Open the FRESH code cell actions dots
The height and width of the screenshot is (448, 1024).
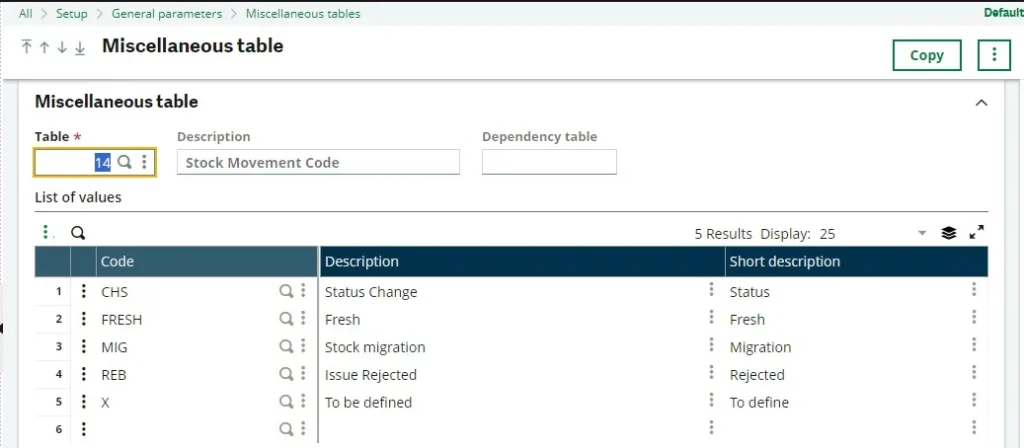(303, 319)
